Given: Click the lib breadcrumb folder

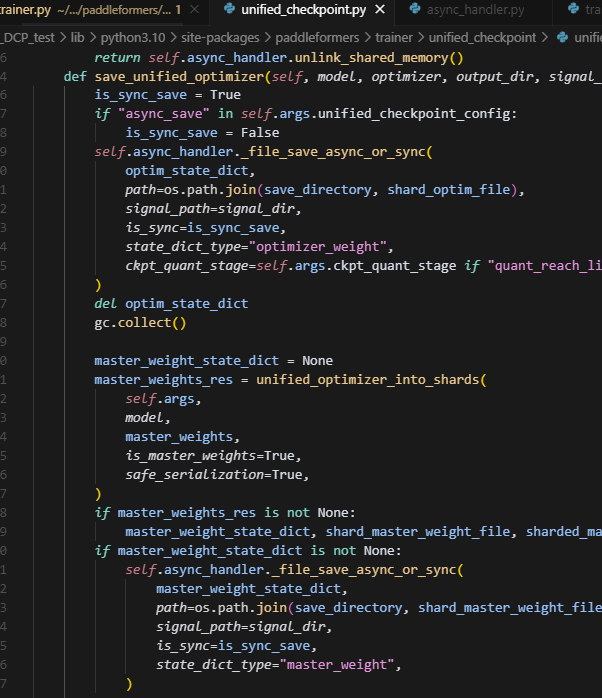Looking at the screenshot, I should (x=77, y=38).
